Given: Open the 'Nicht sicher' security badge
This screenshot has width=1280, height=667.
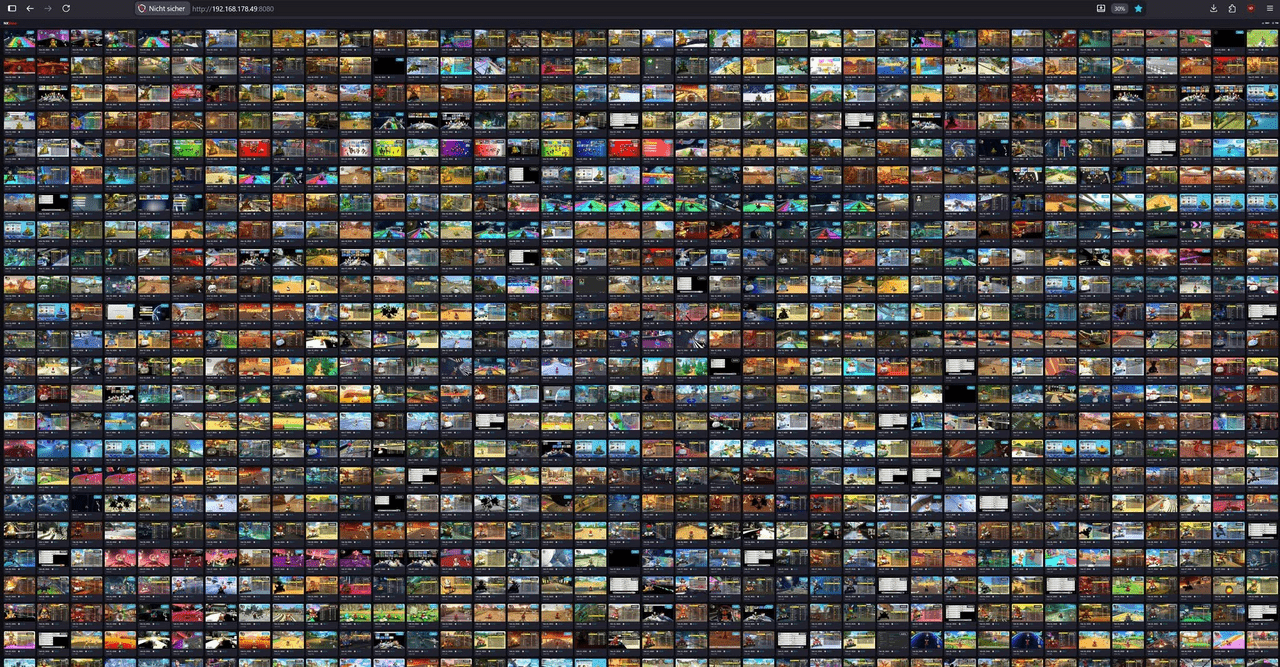Looking at the screenshot, I should click(x=161, y=8).
